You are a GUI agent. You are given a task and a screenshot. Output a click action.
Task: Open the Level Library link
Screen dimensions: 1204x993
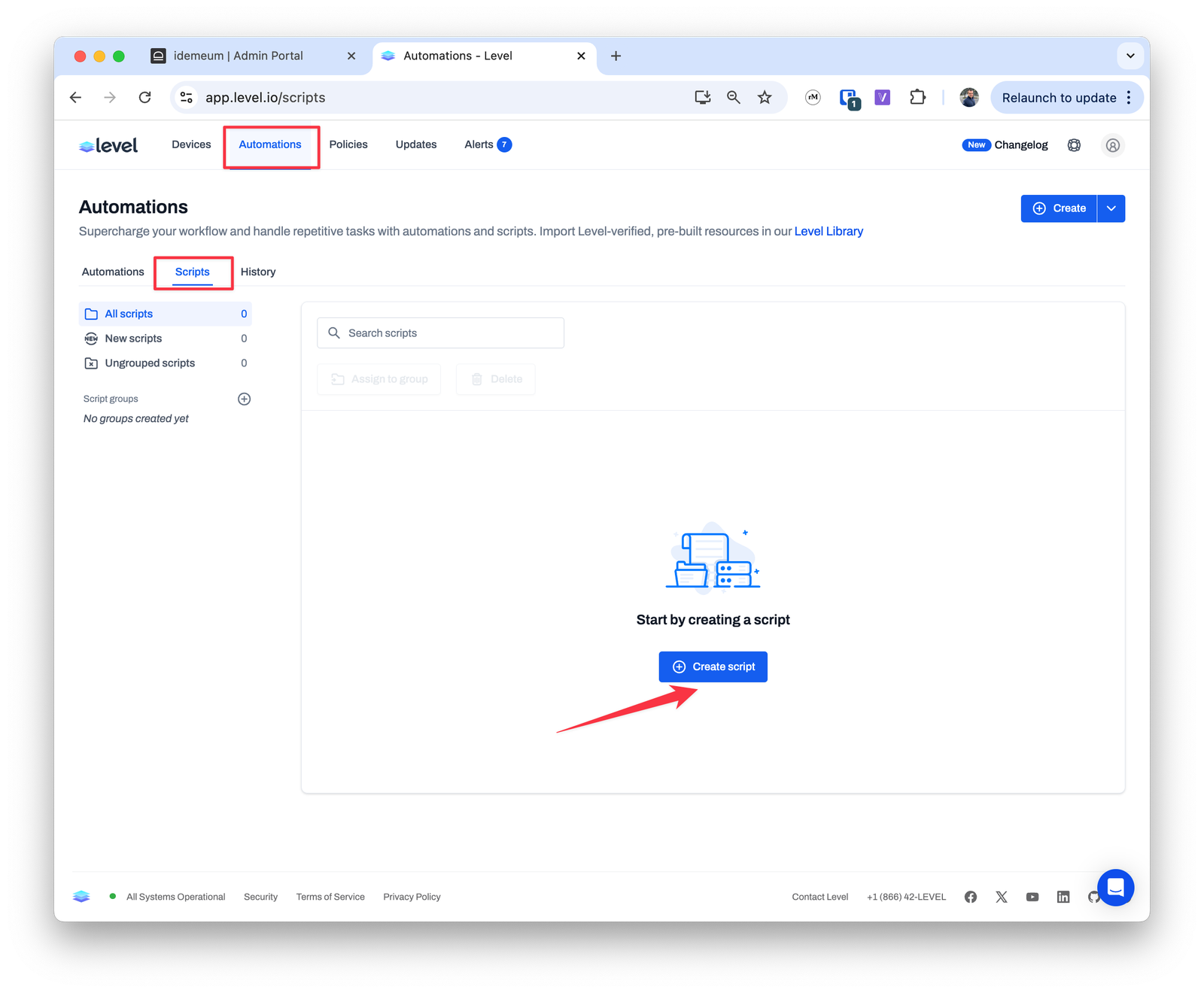(x=829, y=231)
